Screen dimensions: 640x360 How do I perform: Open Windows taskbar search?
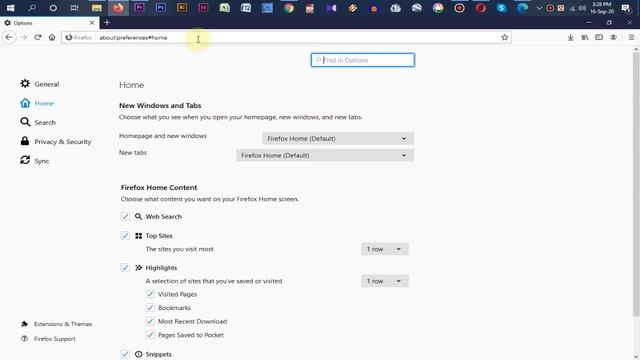coord(32,8)
